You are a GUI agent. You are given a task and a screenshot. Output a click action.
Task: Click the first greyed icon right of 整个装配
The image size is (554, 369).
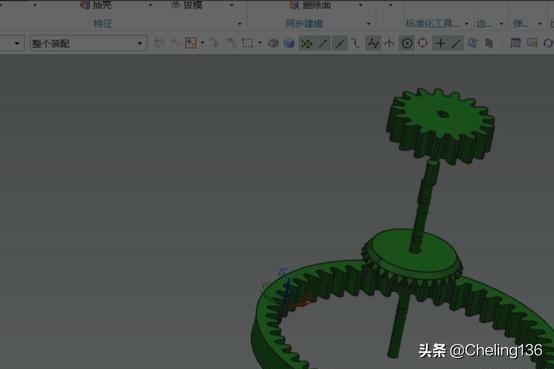(x=159, y=43)
